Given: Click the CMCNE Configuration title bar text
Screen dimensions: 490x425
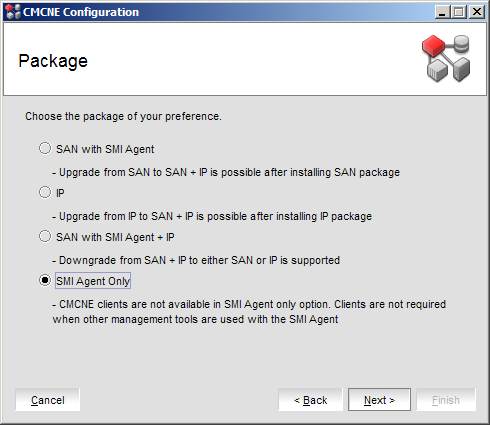Looking at the screenshot, I should 81,12.
